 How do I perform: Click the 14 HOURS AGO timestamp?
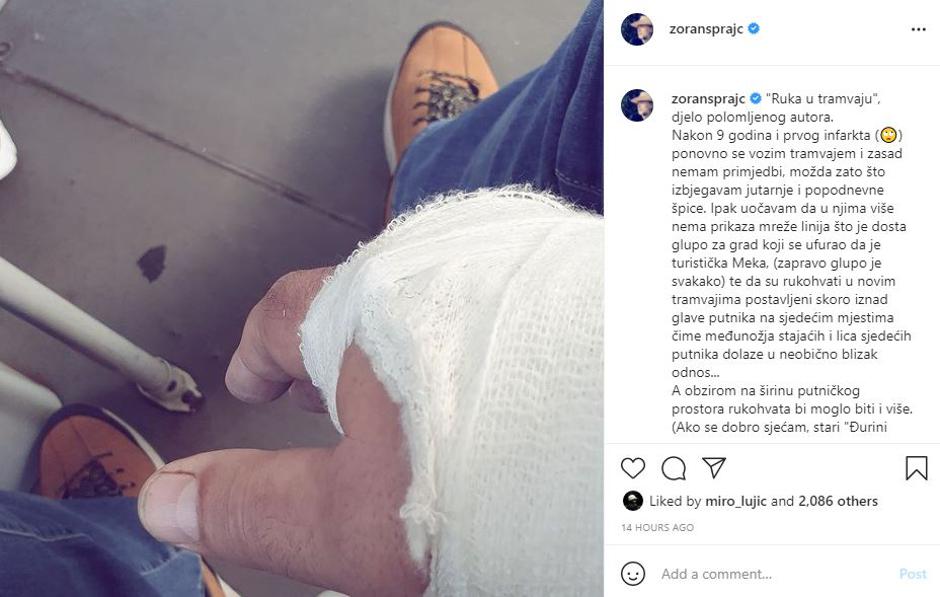coord(657,527)
